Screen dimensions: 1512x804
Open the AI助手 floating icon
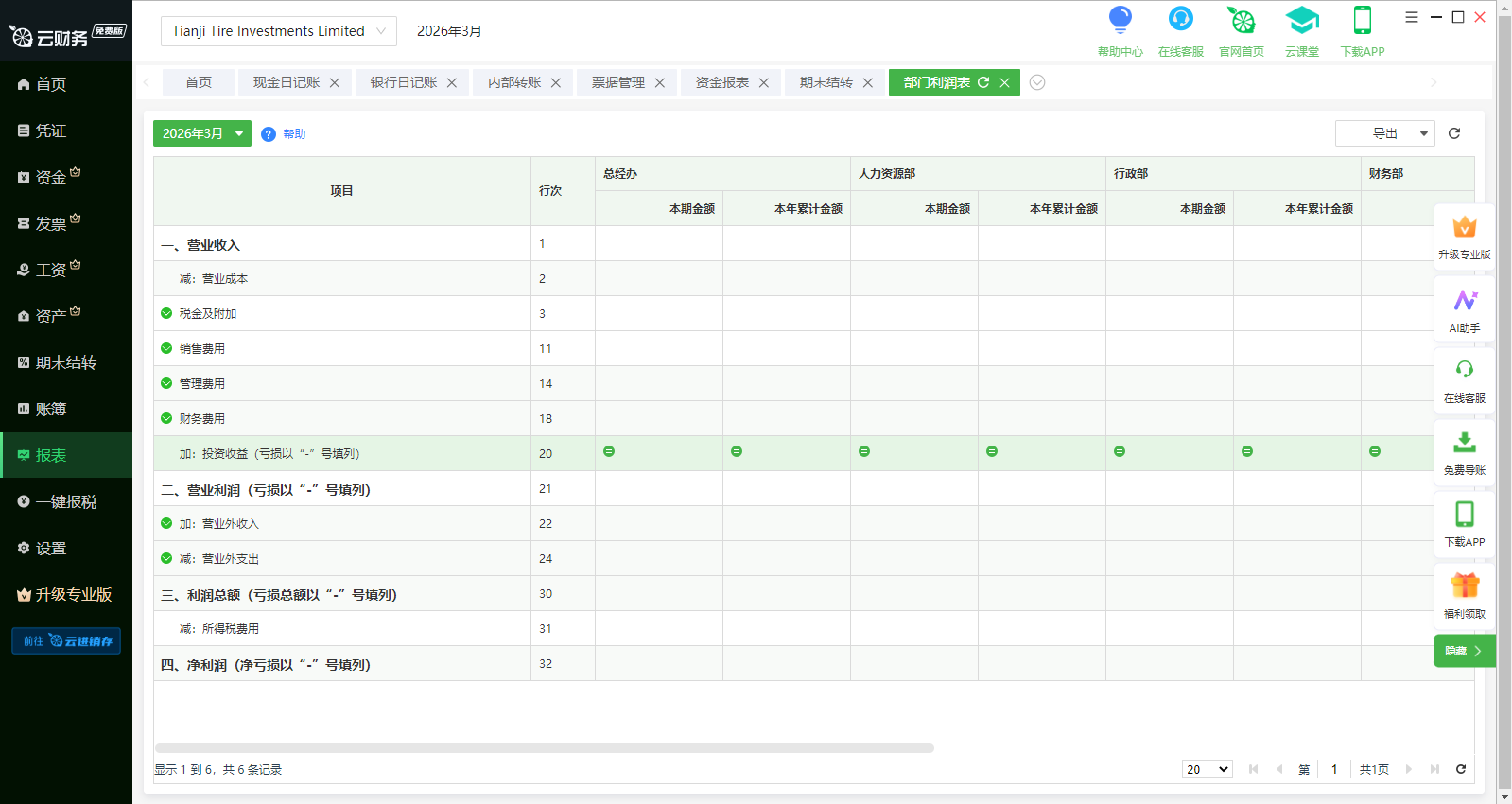click(1464, 303)
